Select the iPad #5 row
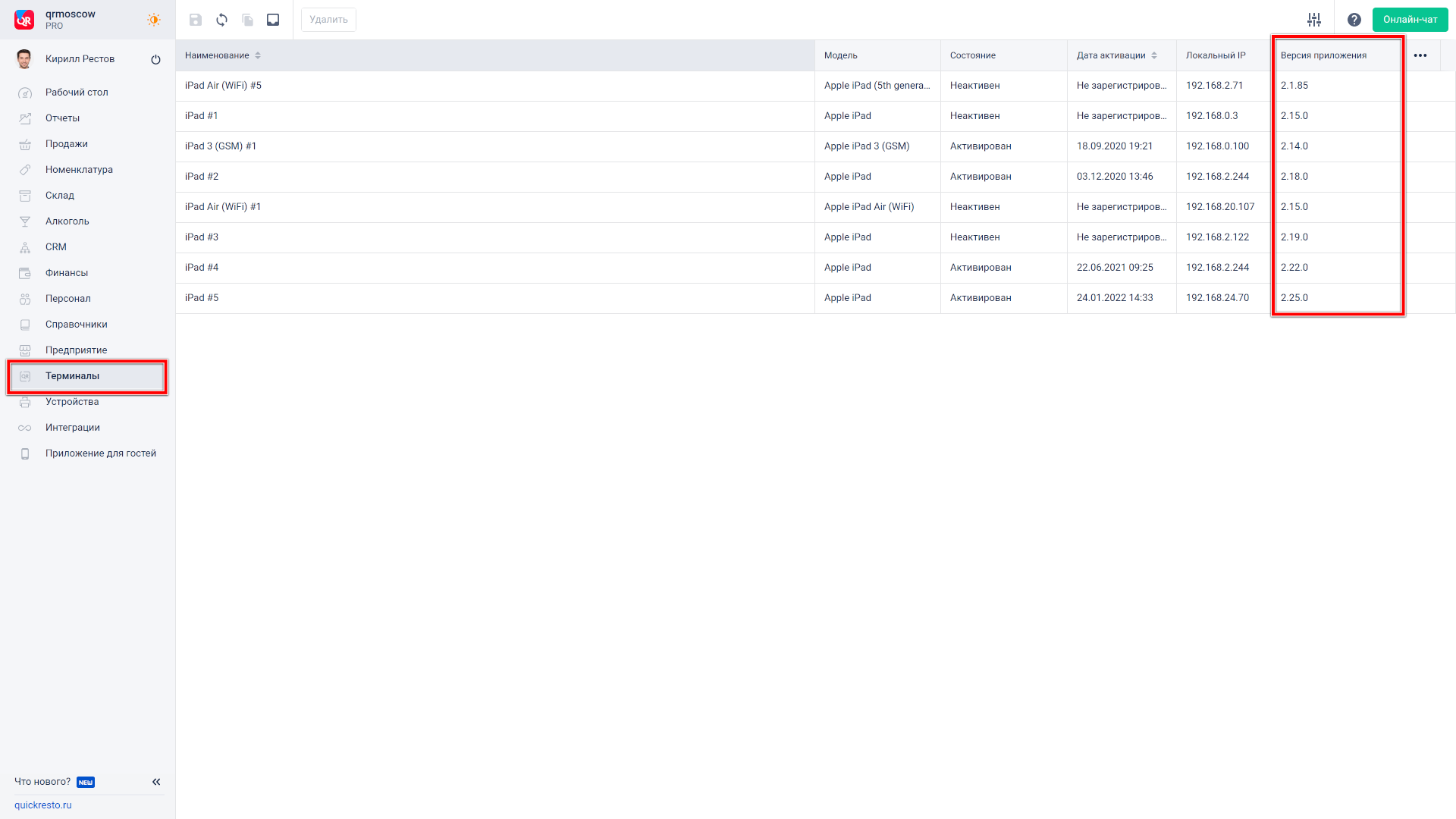 point(815,298)
